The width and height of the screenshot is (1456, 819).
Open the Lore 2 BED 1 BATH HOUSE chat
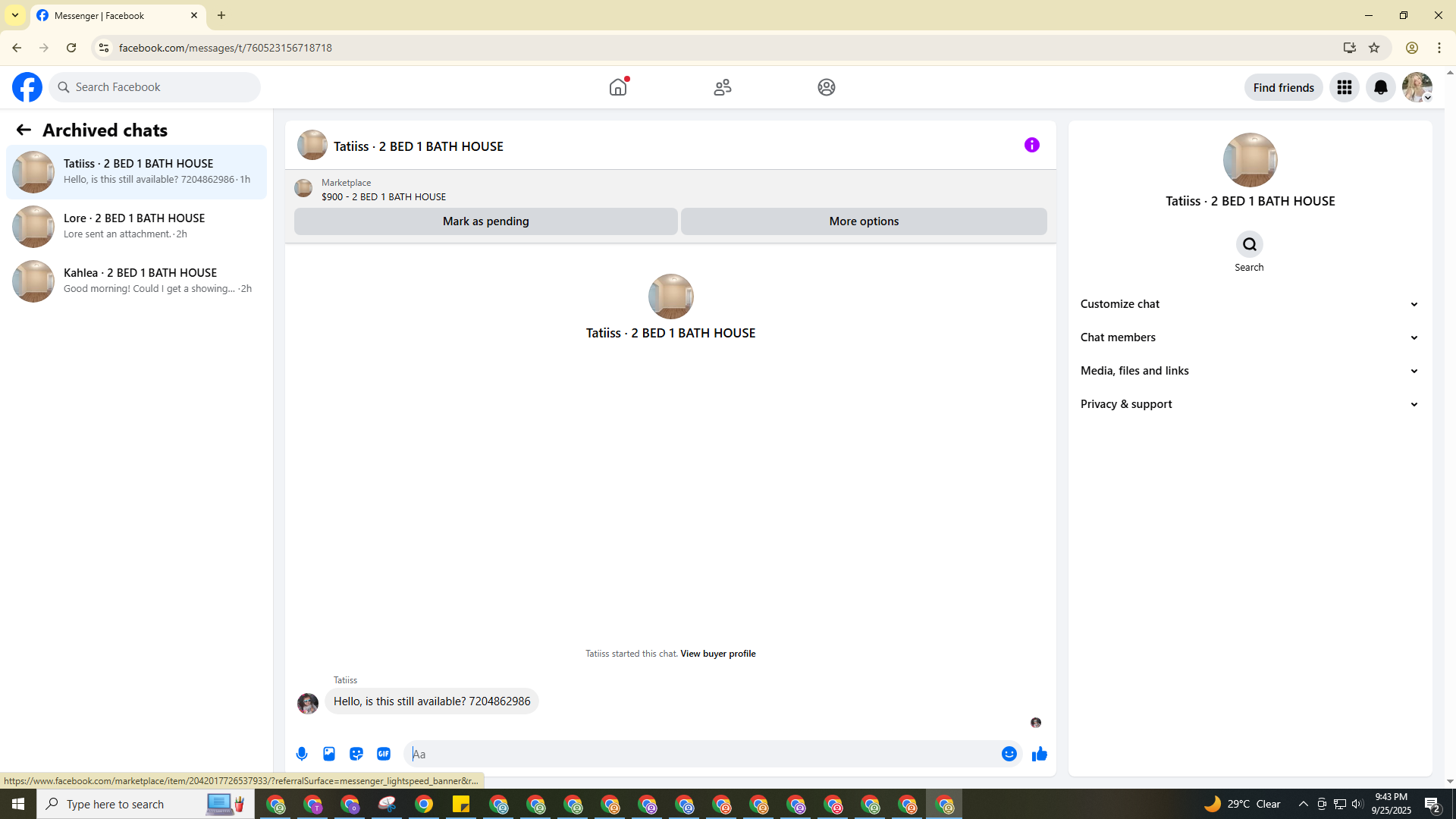(136, 226)
